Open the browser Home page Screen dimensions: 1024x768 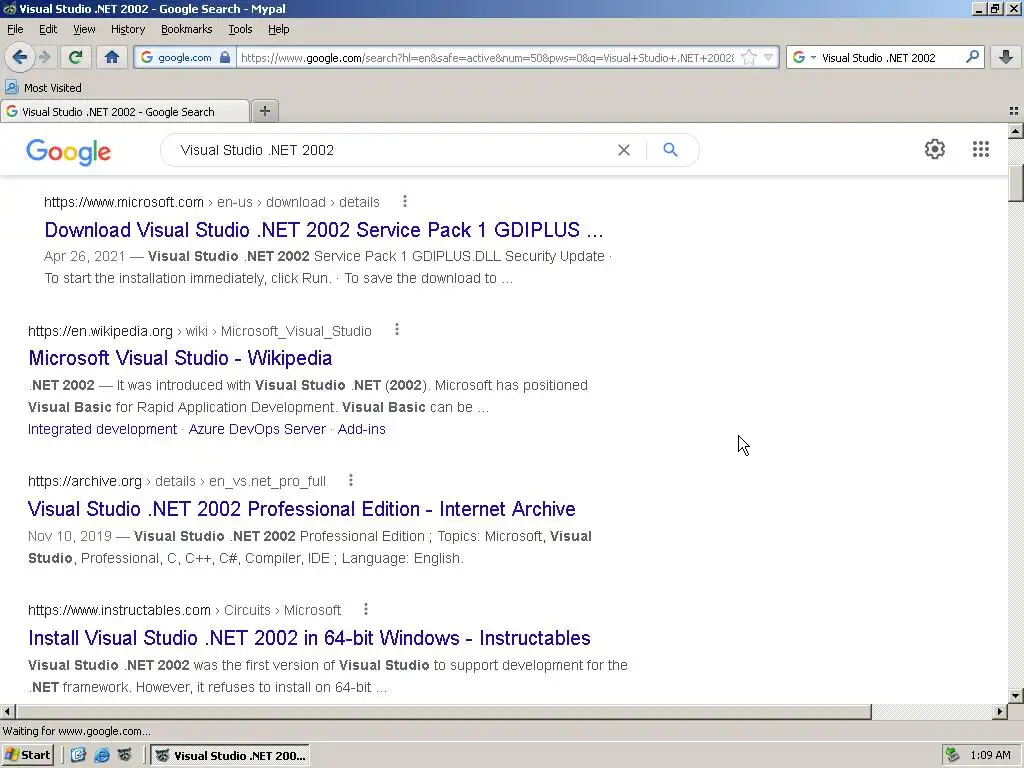(112, 57)
